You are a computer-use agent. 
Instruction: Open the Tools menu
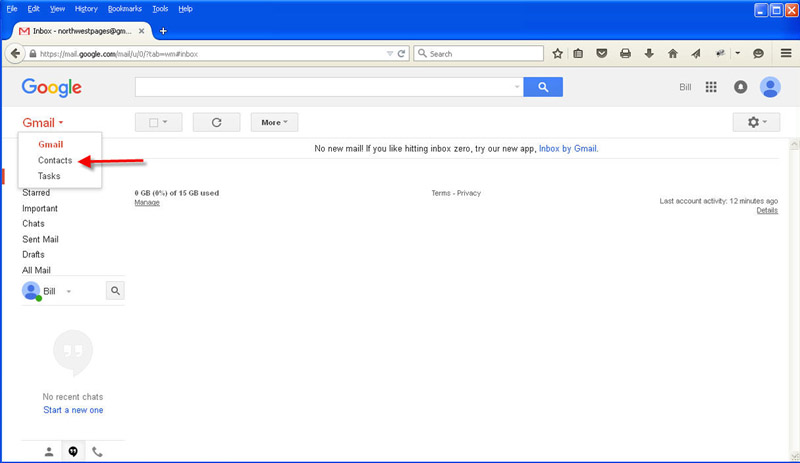[x=160, y=9]
